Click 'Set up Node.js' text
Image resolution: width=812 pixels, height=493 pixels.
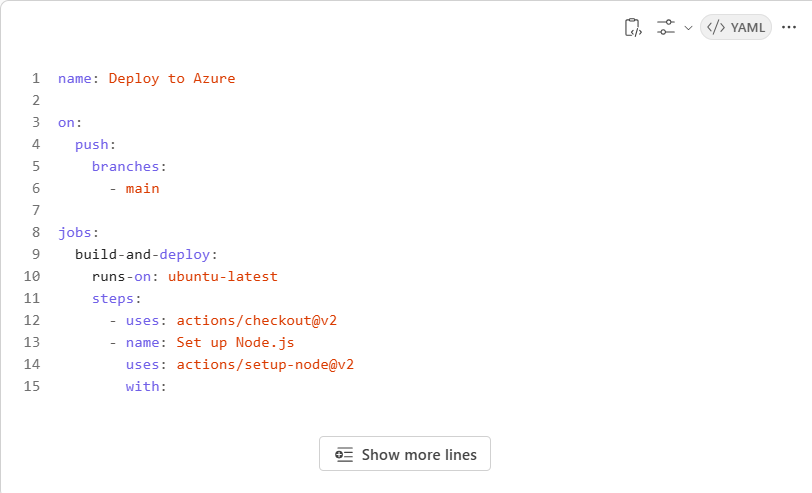click(235, 342)
